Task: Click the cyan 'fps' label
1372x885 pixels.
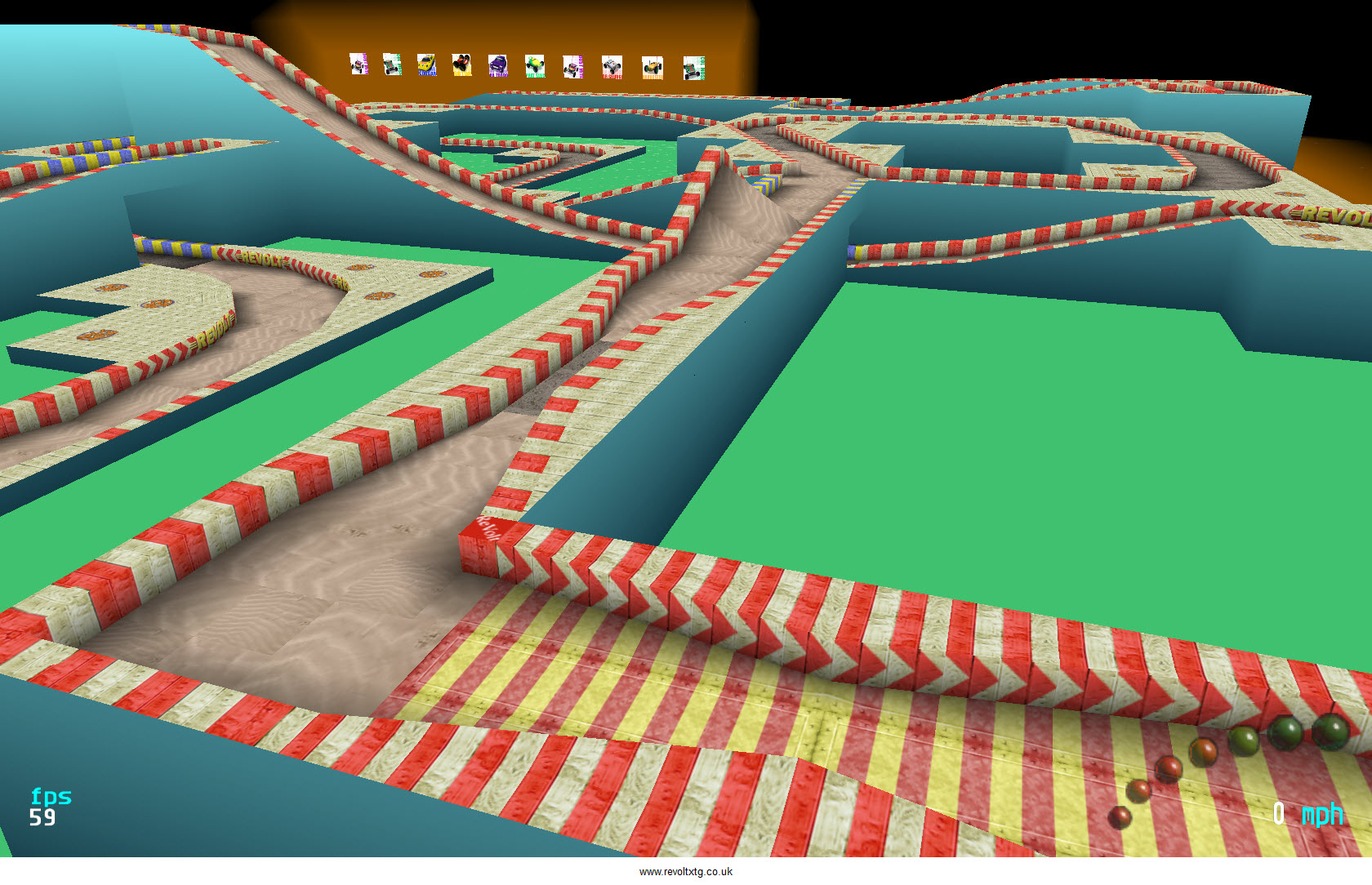Action: click(x=51, y=796)
